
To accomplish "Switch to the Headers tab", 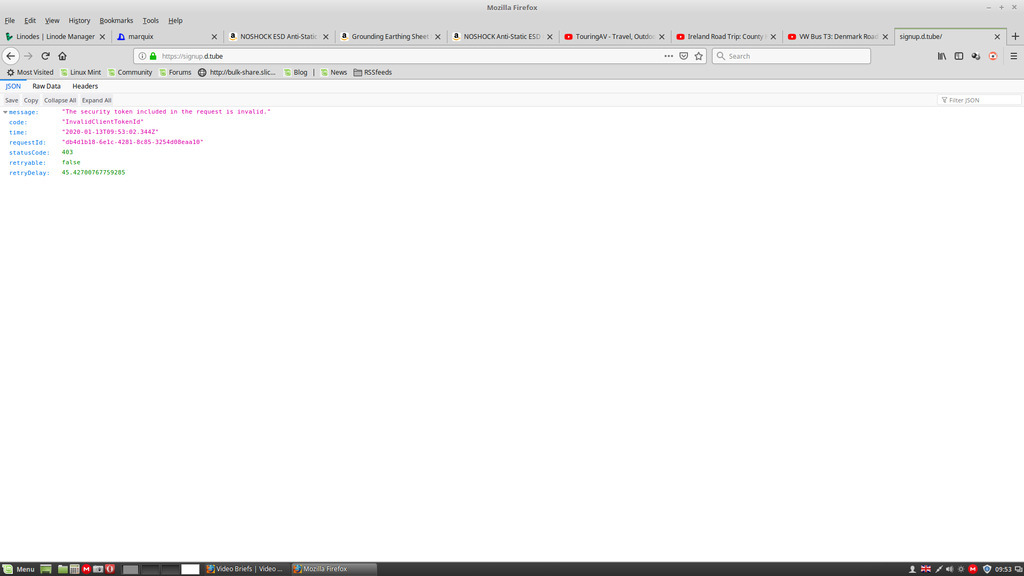I will click(85, 86).
